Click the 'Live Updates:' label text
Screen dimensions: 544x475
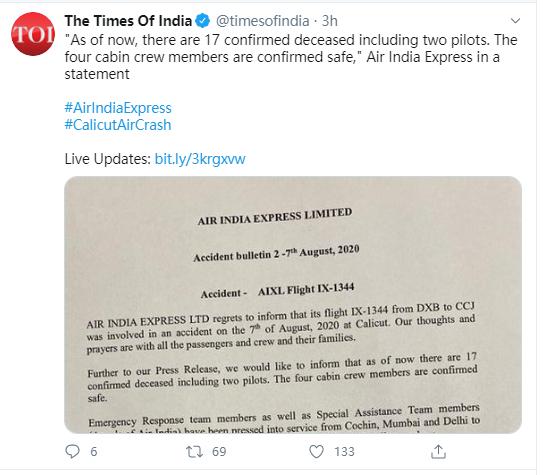click(x=108, y=159)
